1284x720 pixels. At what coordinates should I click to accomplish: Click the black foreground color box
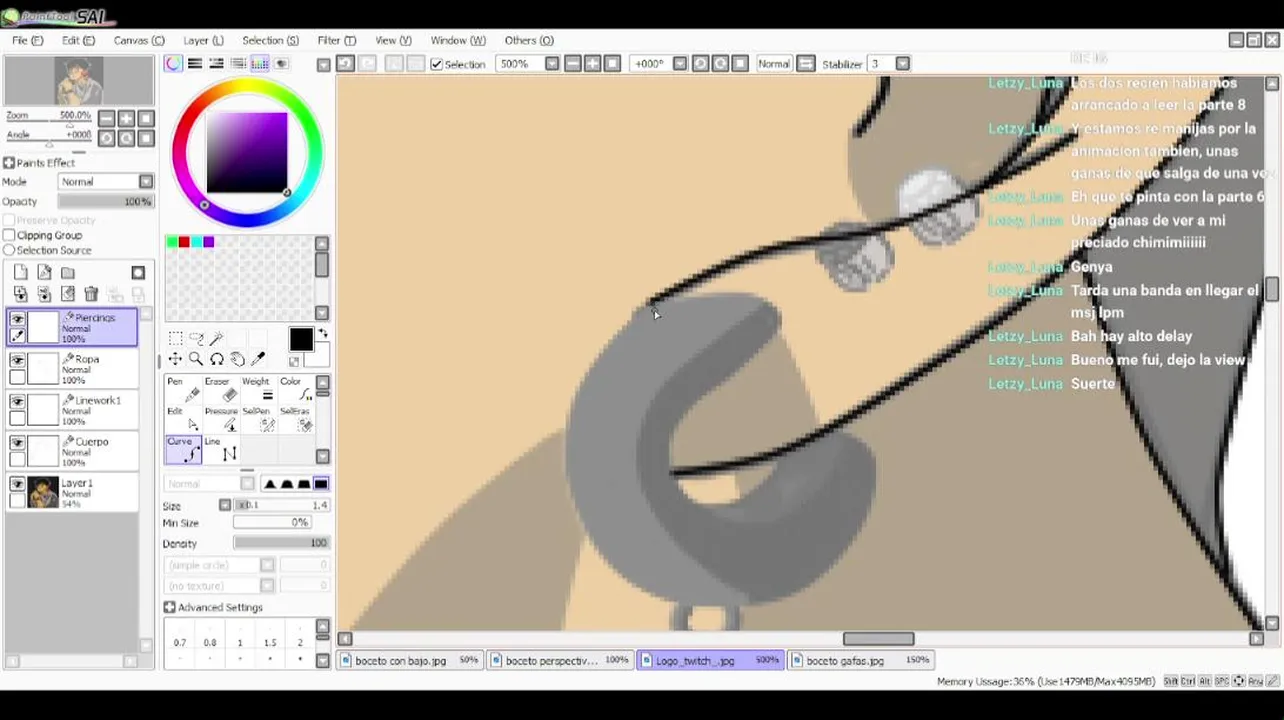[301, 340]
